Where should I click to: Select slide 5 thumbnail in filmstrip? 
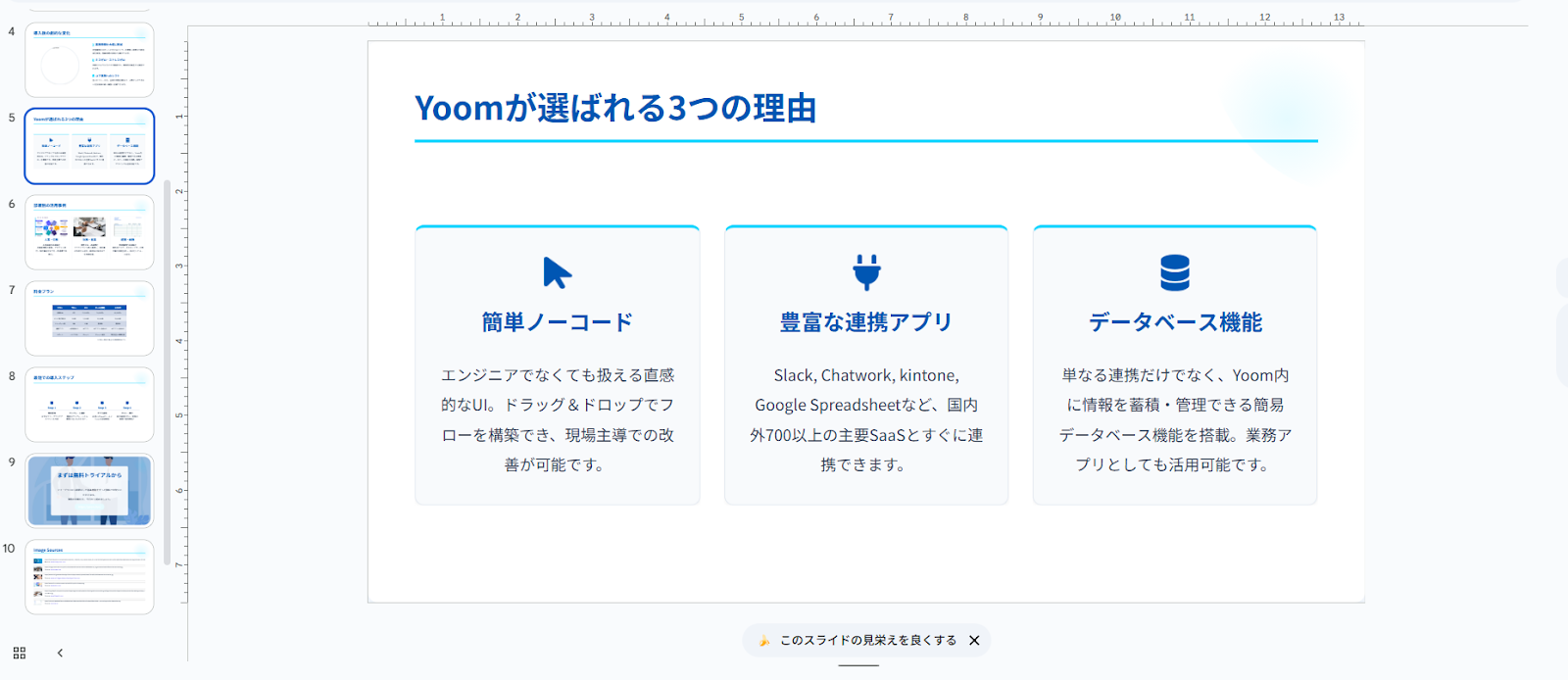tap(89, 146)
